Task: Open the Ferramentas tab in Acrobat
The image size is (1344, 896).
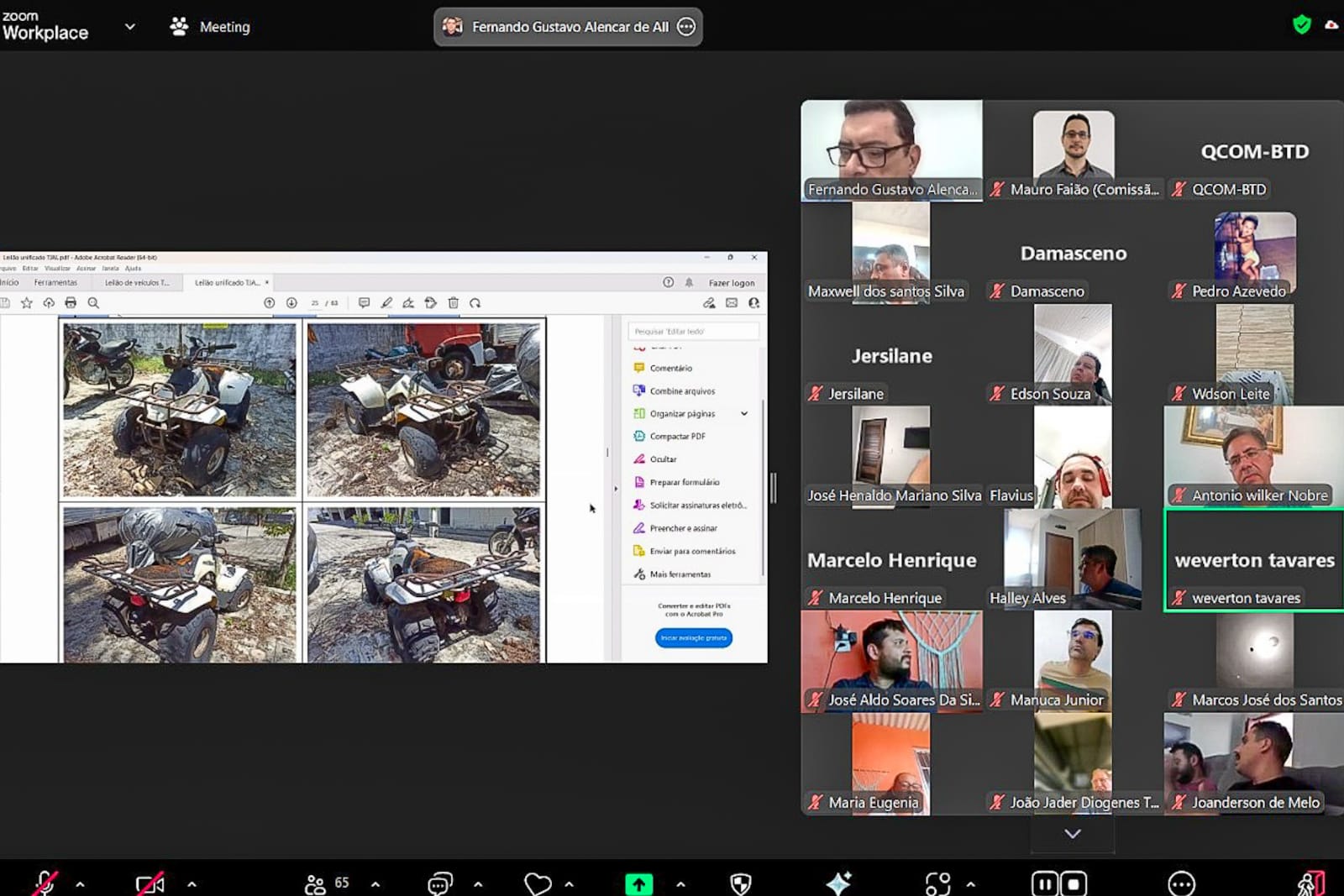Action: (55, 283)
